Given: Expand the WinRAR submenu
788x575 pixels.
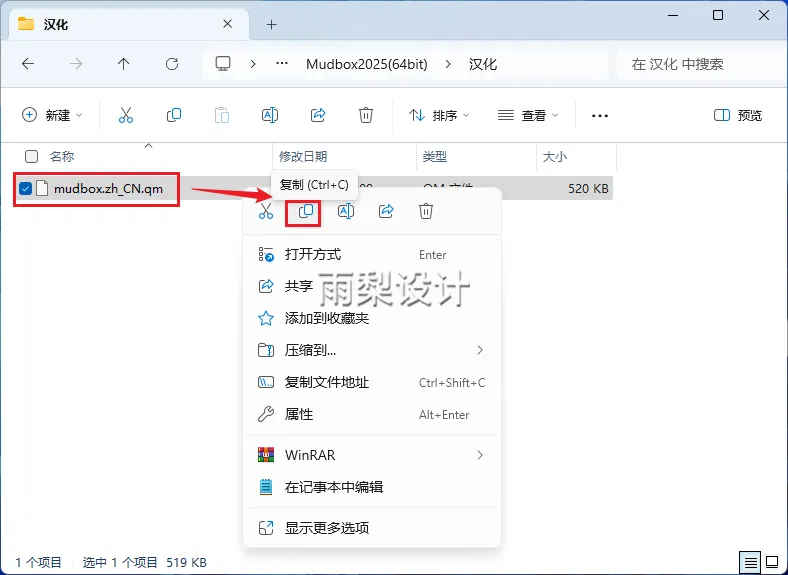Looking at the screenshot, I should pyautogui.click(x=480, y=455).
